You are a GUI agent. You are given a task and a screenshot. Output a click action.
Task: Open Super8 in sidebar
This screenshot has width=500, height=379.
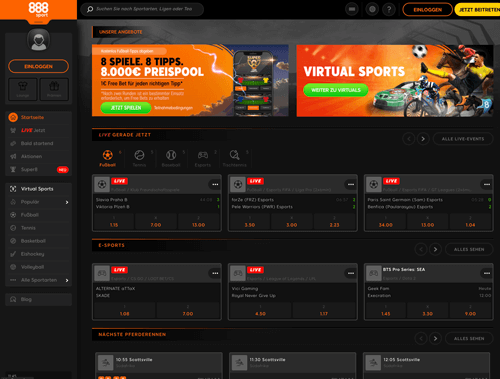click(39, 169)
